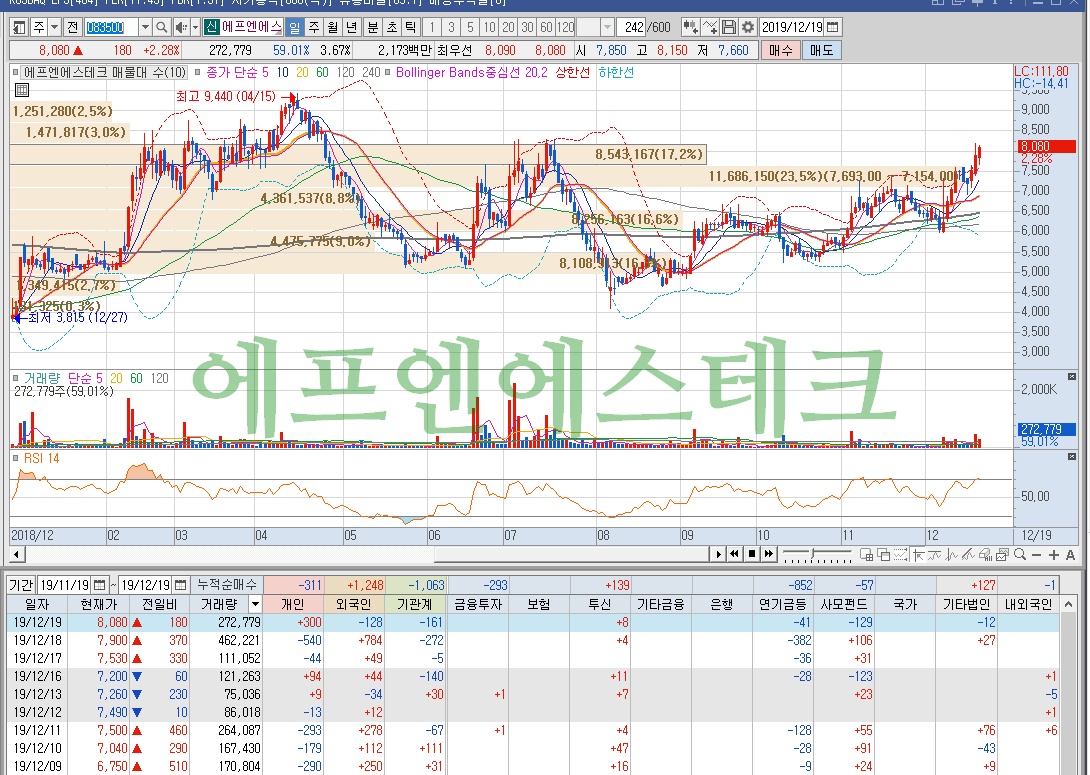Open the 거래량 column dropdown arrow
This screenshot has width=1090, height=775.
click(255, 605)
